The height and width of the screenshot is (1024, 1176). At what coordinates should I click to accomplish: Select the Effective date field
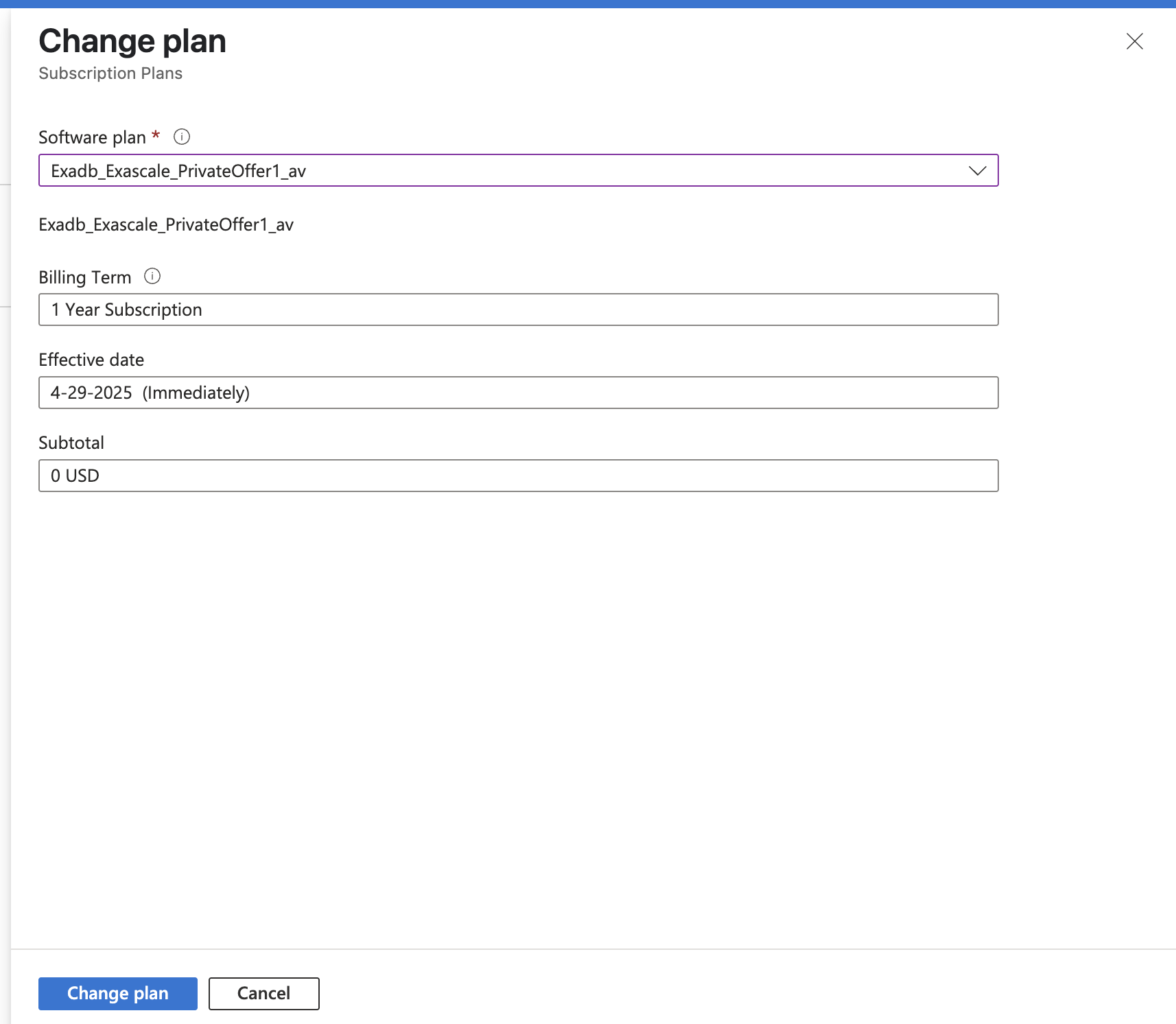click(518, 393)
